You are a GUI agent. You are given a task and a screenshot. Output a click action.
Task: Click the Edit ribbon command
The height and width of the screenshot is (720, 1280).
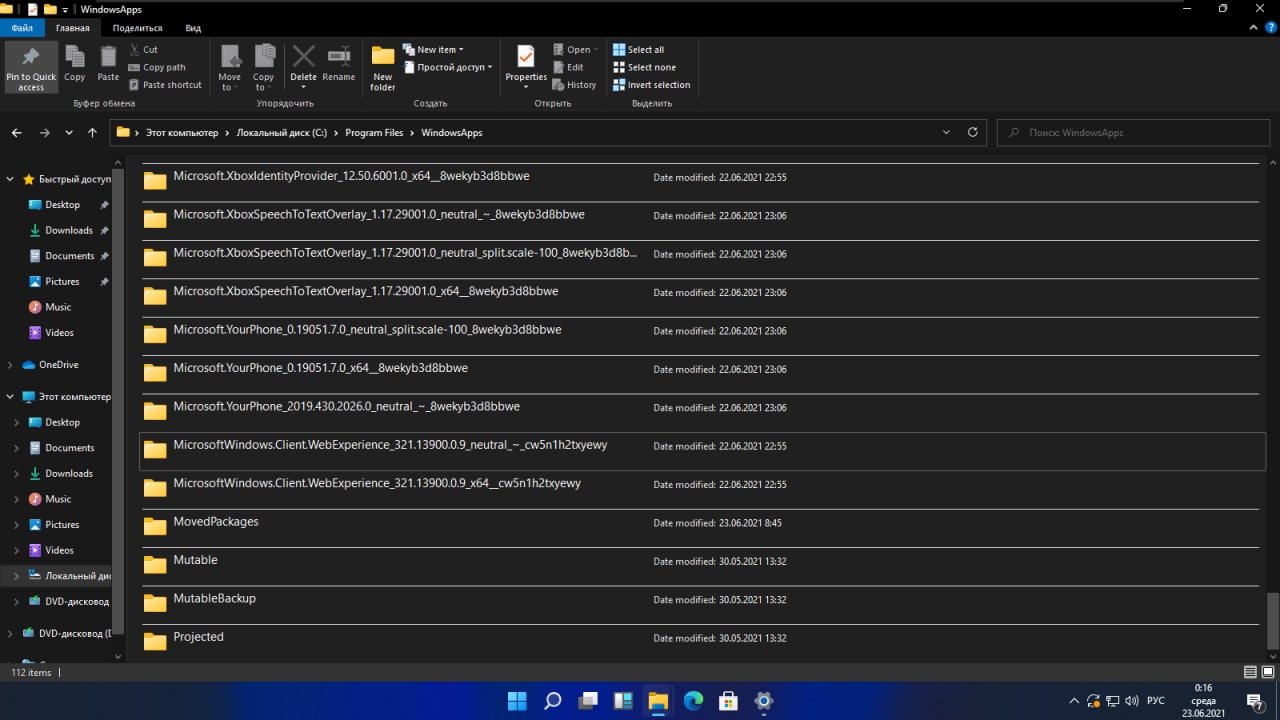point(568,67)
